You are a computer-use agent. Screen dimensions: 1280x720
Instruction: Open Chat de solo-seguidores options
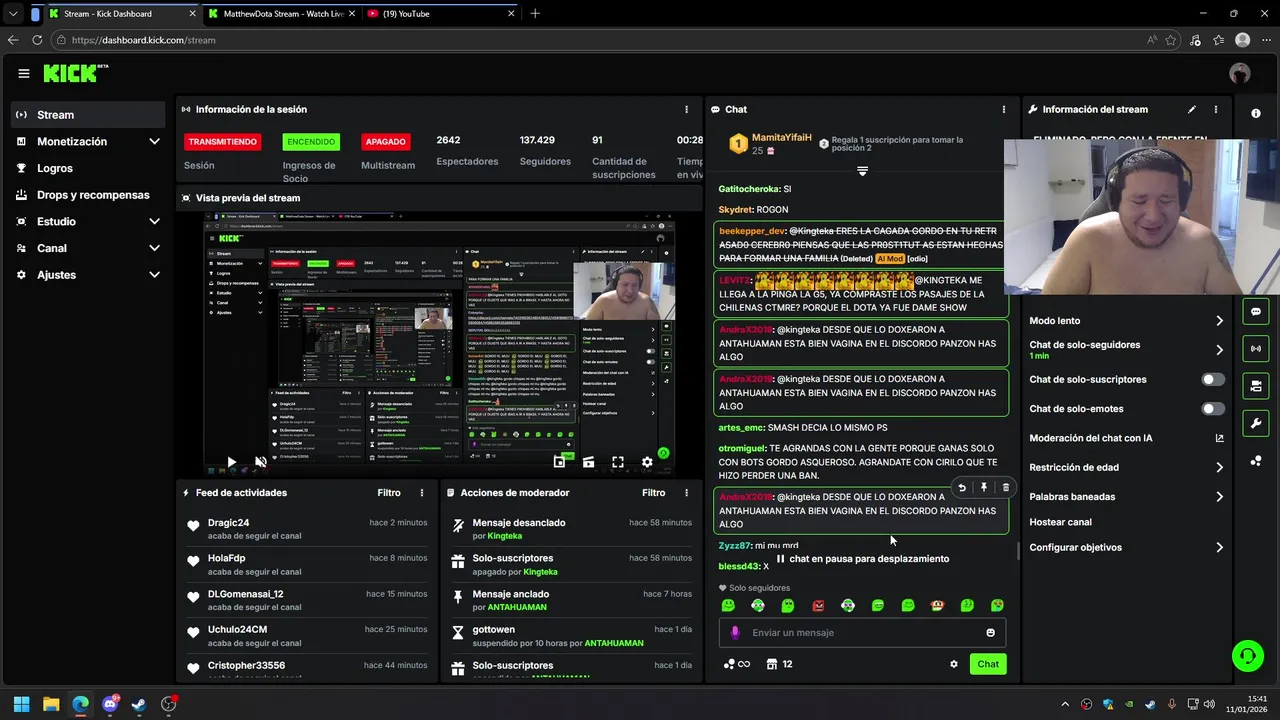coord(1127,349)
